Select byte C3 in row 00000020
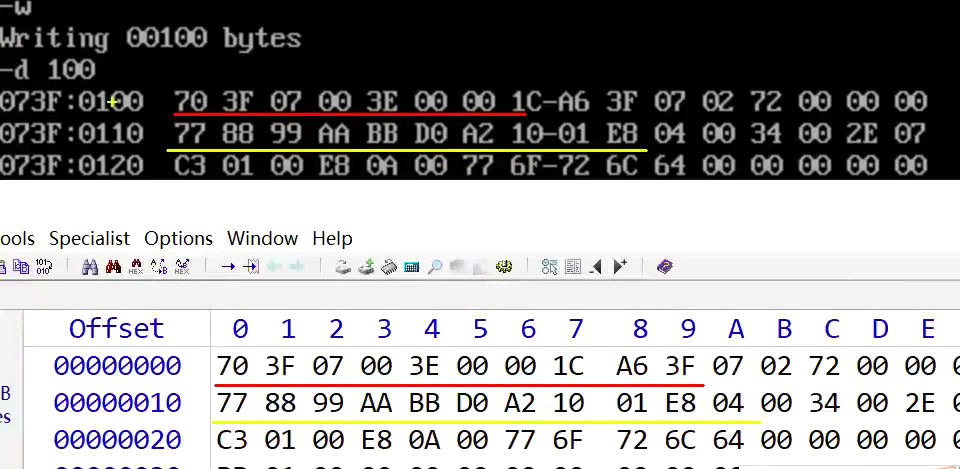This screenshot has height=469, width=960. pos(233,440)
